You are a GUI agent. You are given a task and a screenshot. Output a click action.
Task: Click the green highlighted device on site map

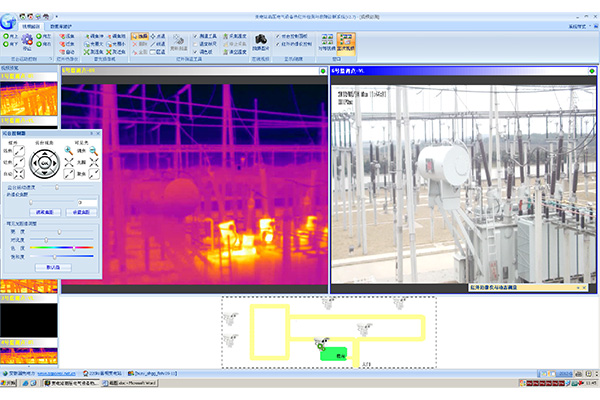(333, 353)
